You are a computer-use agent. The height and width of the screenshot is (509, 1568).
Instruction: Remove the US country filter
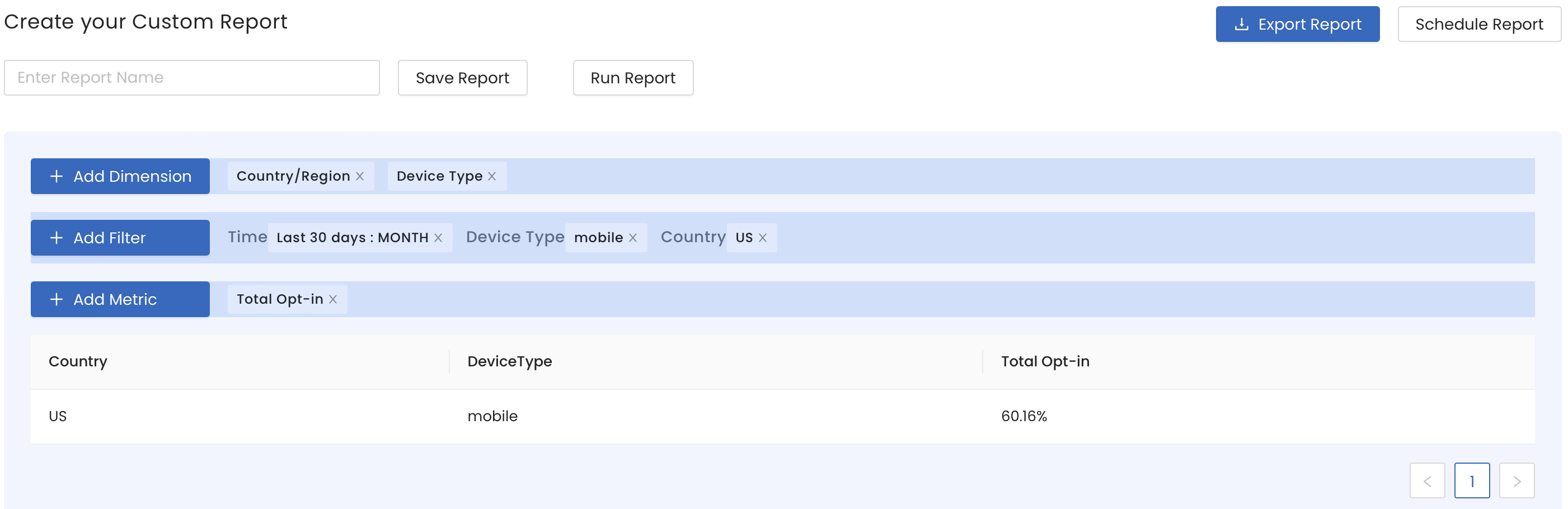click(x=763, y=238)
